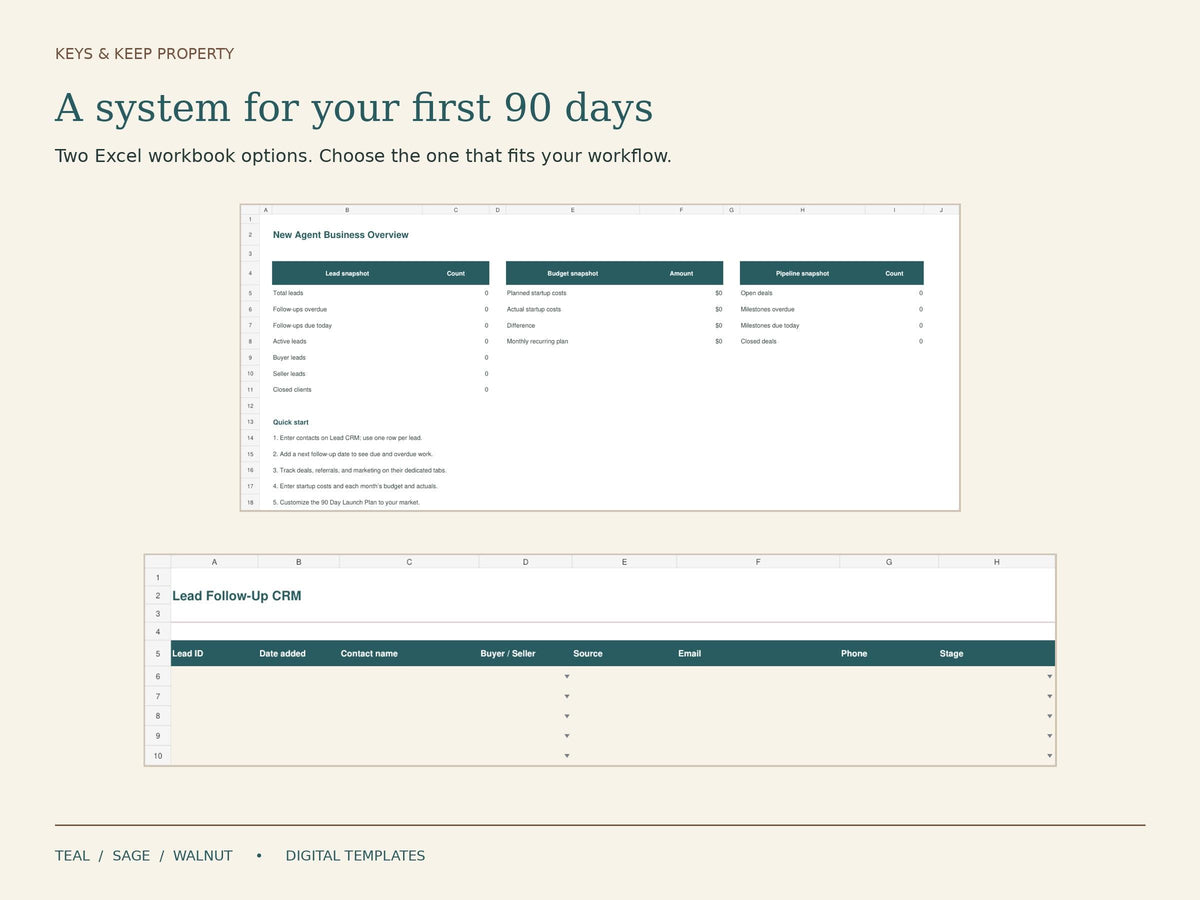Open Stage dropdown arrow in row 10
This screenshot has height=900, width=1200.
tap(1049, 756)
